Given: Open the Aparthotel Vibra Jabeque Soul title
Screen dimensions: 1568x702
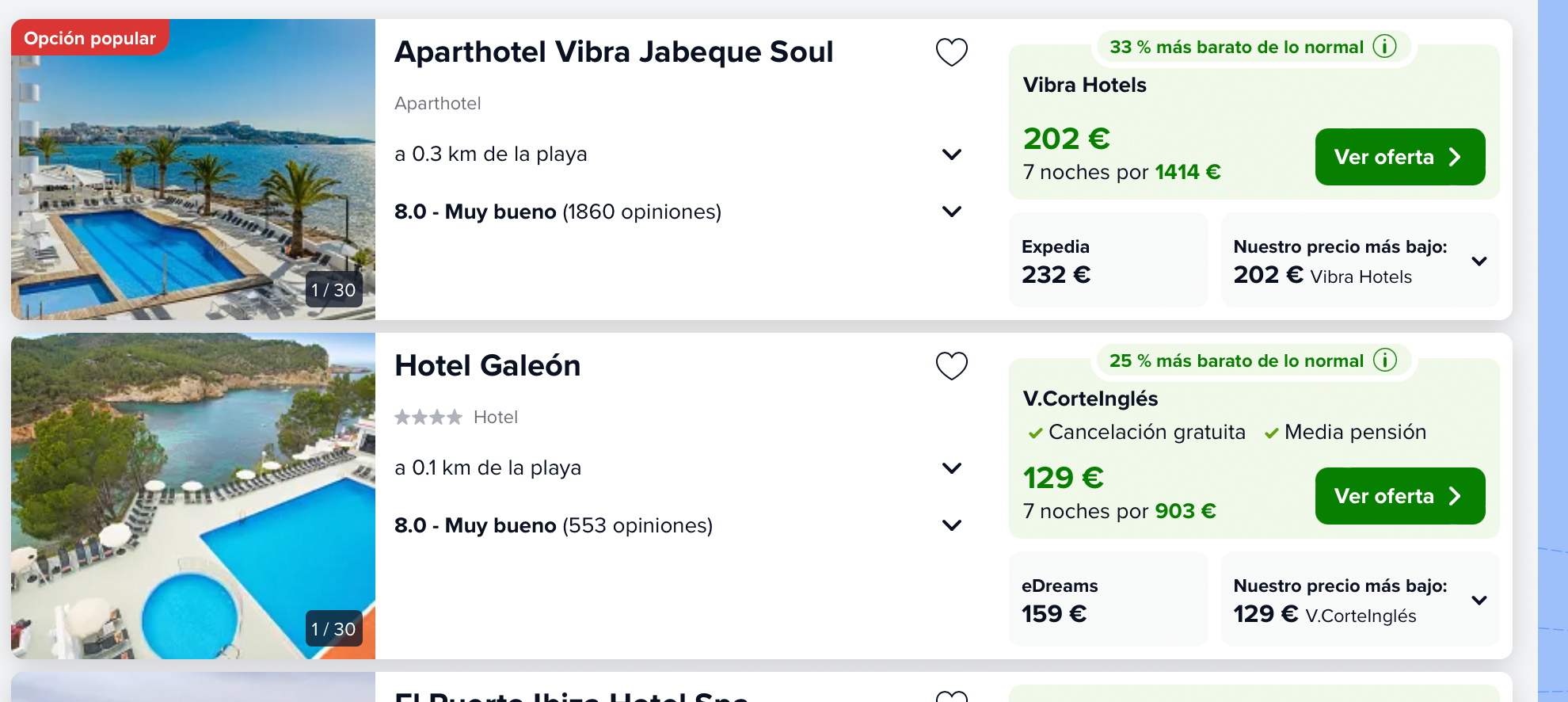Looking at the screenshot, I should point(614,52).
